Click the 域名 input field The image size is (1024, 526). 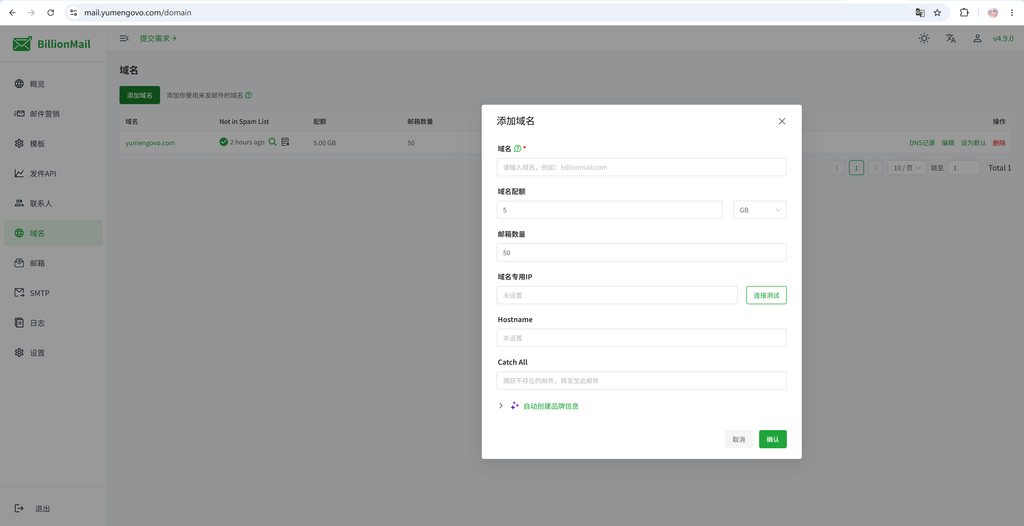pyautogui.click(x=641, y=167)
